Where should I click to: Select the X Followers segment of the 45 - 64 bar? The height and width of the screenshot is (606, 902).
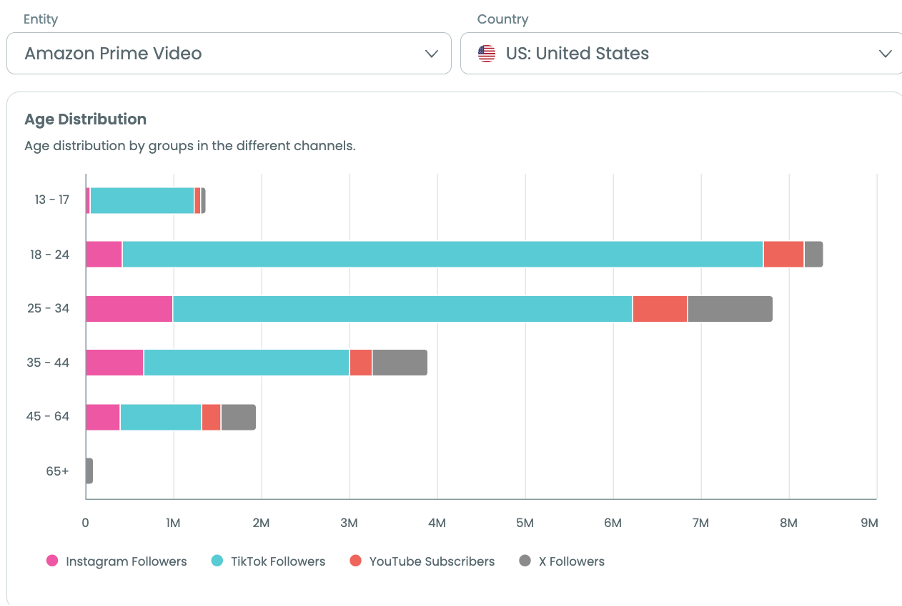(x=239, y=417)
